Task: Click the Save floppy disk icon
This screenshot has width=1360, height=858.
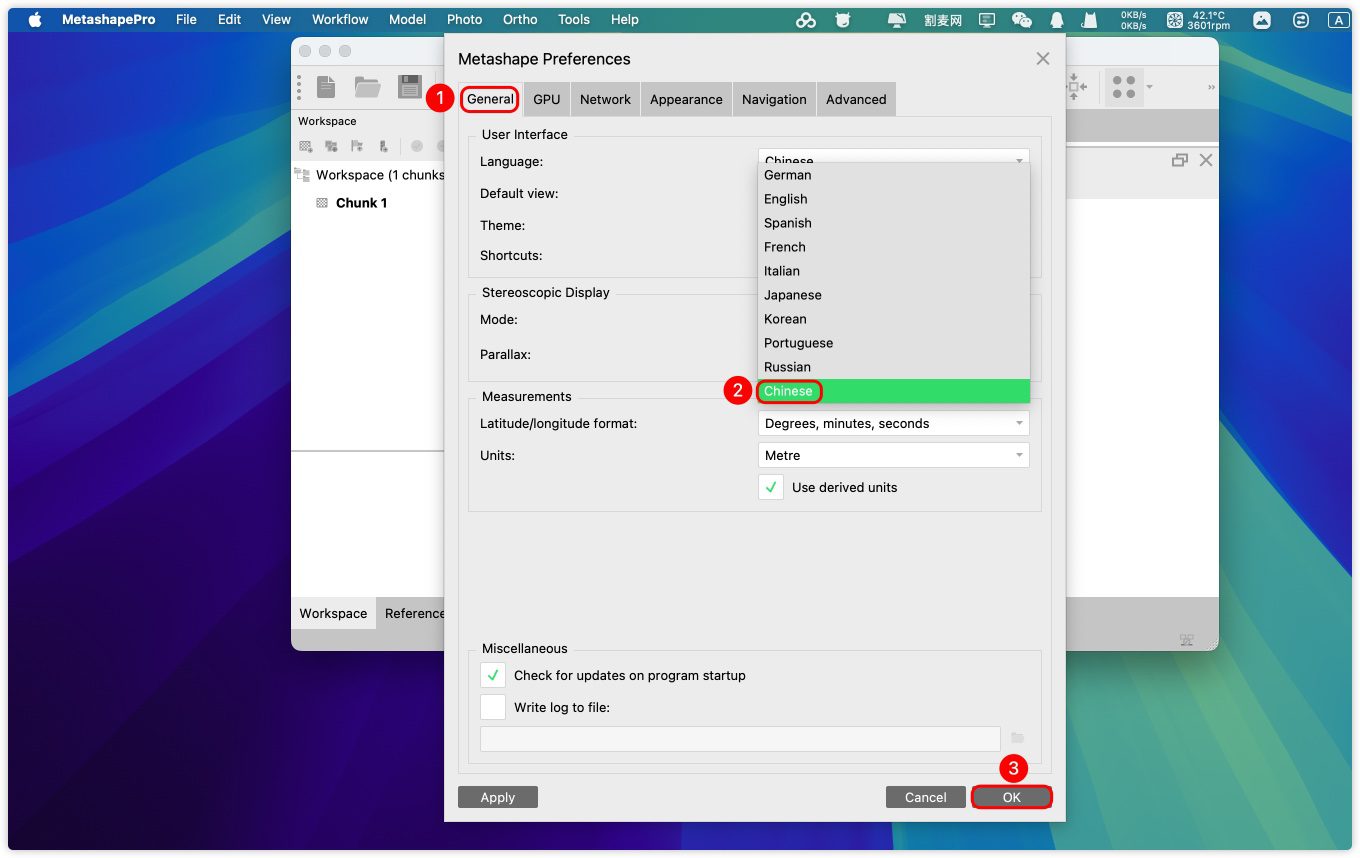Action: coord(409,87)
